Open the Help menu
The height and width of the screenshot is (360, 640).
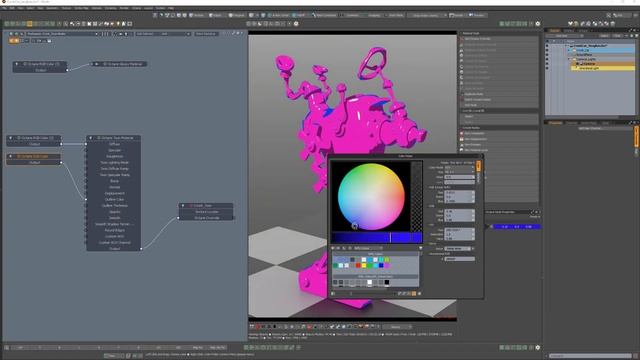click(171, 8)
